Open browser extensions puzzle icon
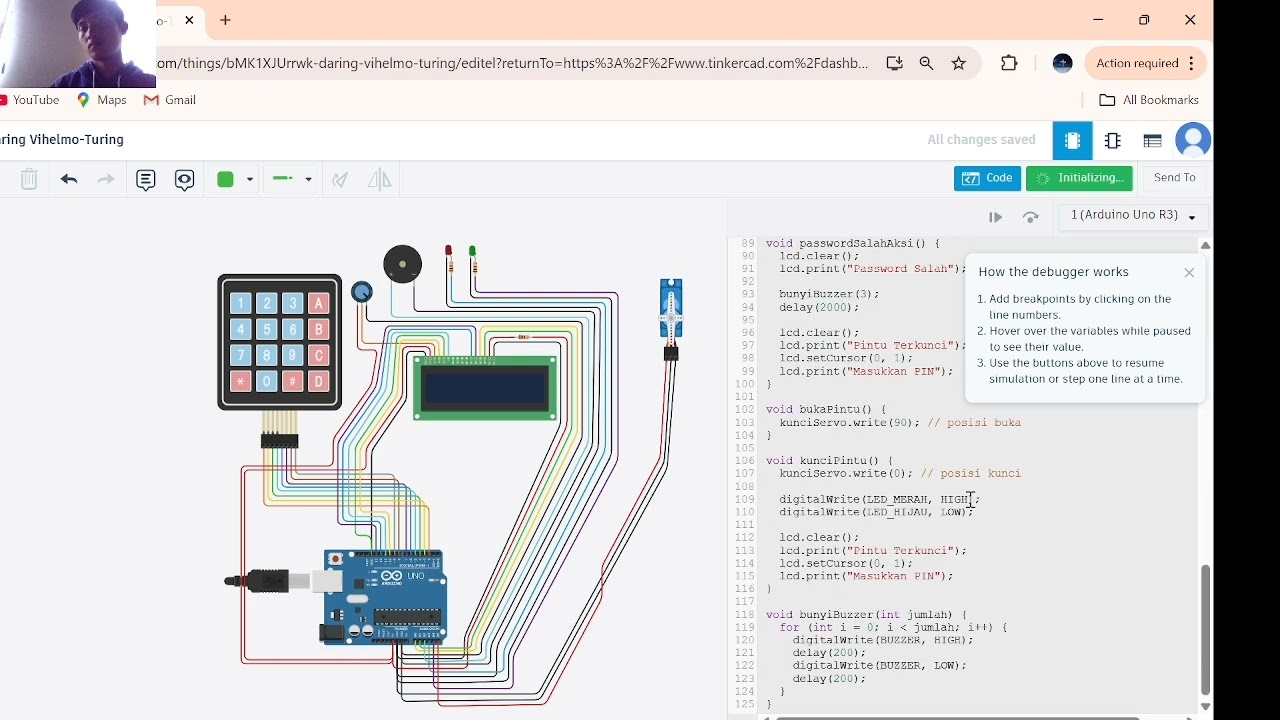 [x=1010, y=63]
